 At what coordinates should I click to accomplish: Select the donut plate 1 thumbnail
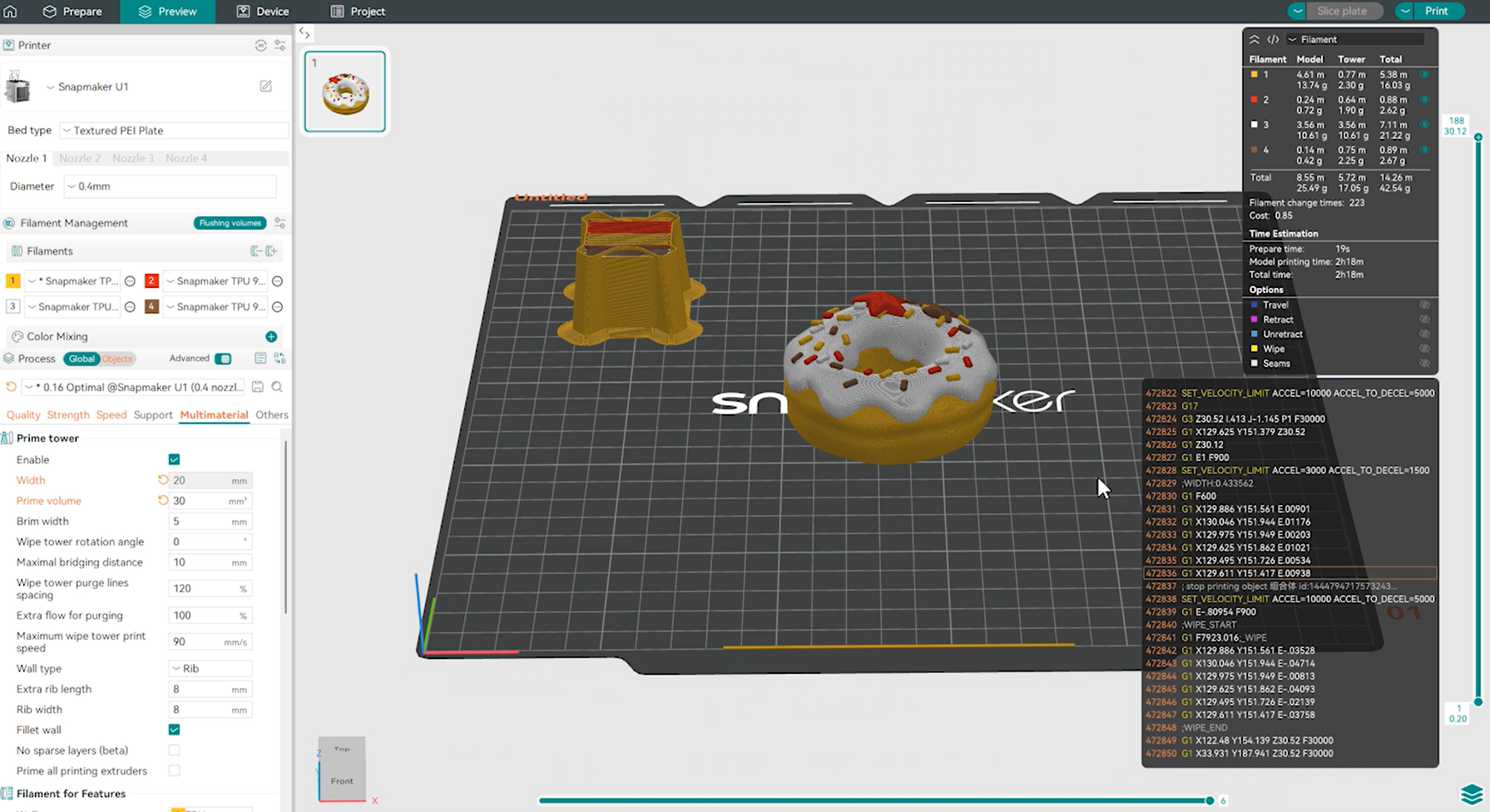point(345,92)
